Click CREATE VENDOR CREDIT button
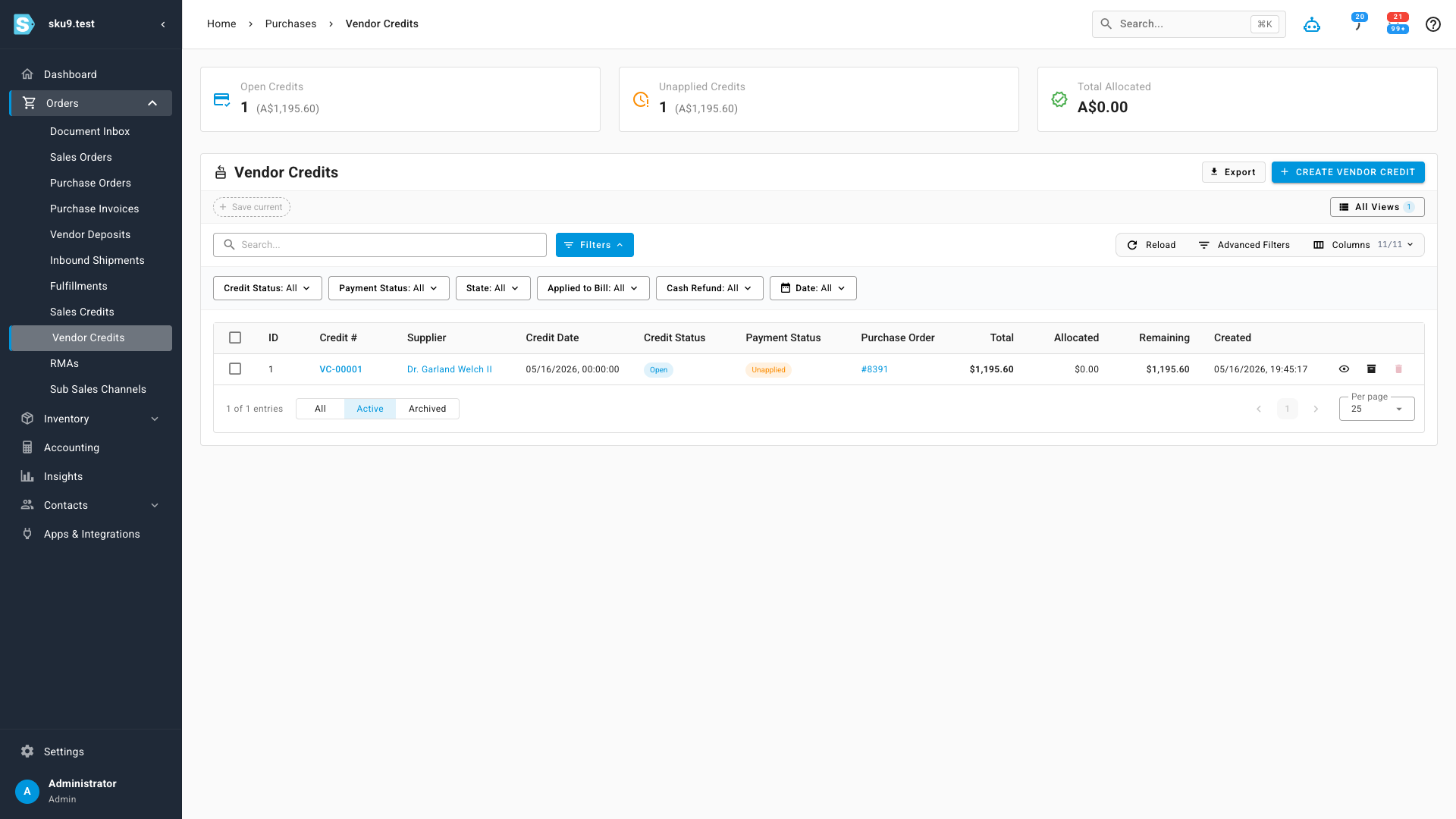The image size is (1456, 819). tap(1348, 172)
